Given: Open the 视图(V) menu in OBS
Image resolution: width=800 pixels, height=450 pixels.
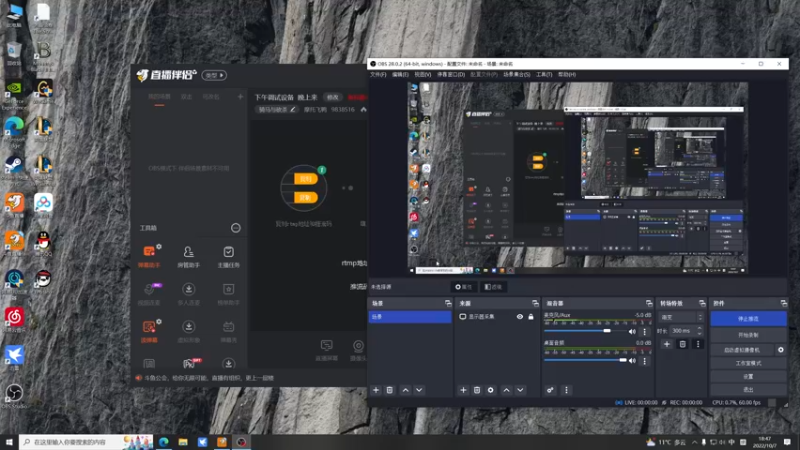Looking at the screenshot, I should [422, 74].
